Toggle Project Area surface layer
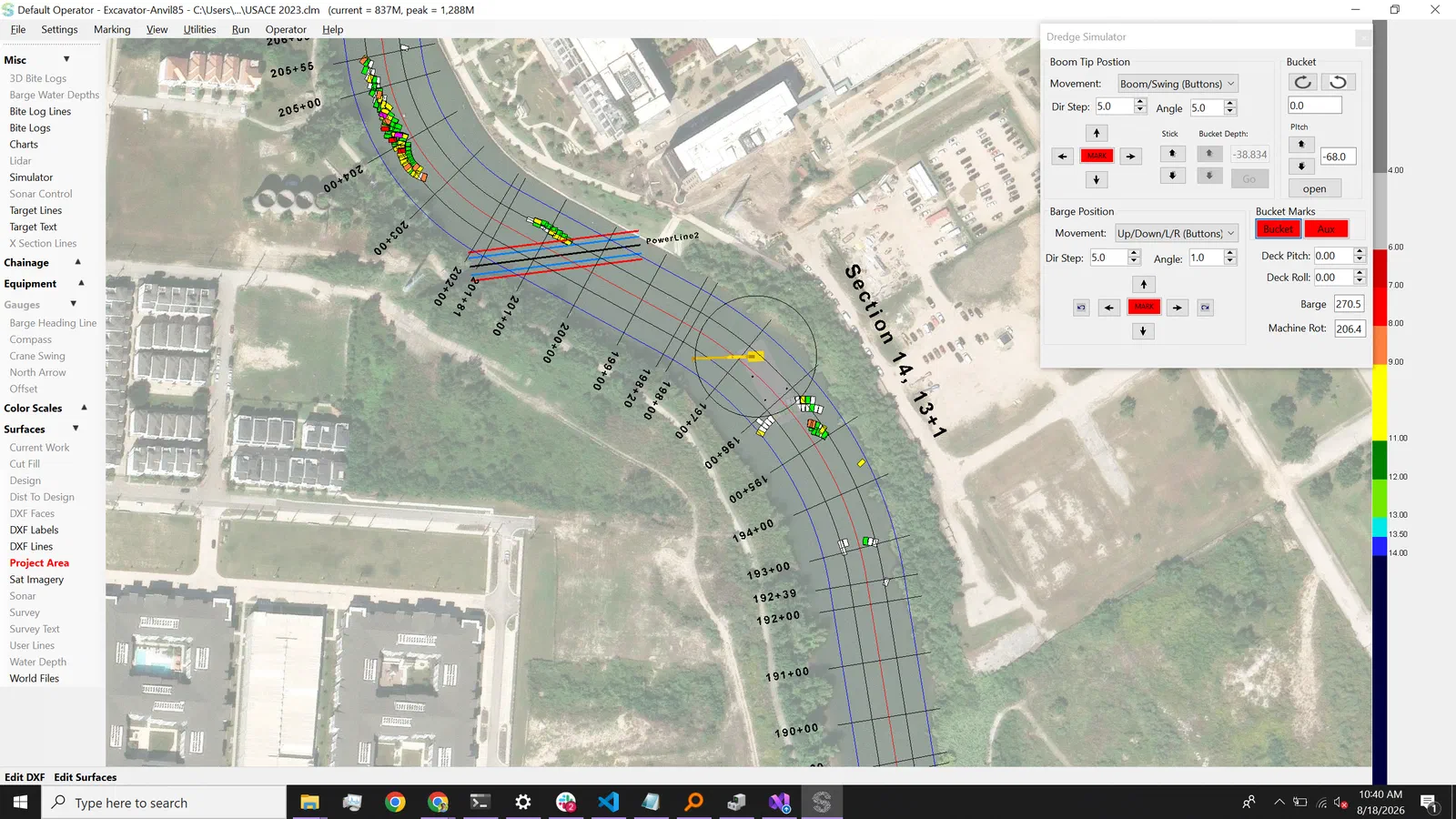Image resolution: width=1456 pixels, height=819 pixels. pyautogui.click(x=39, y=563)
